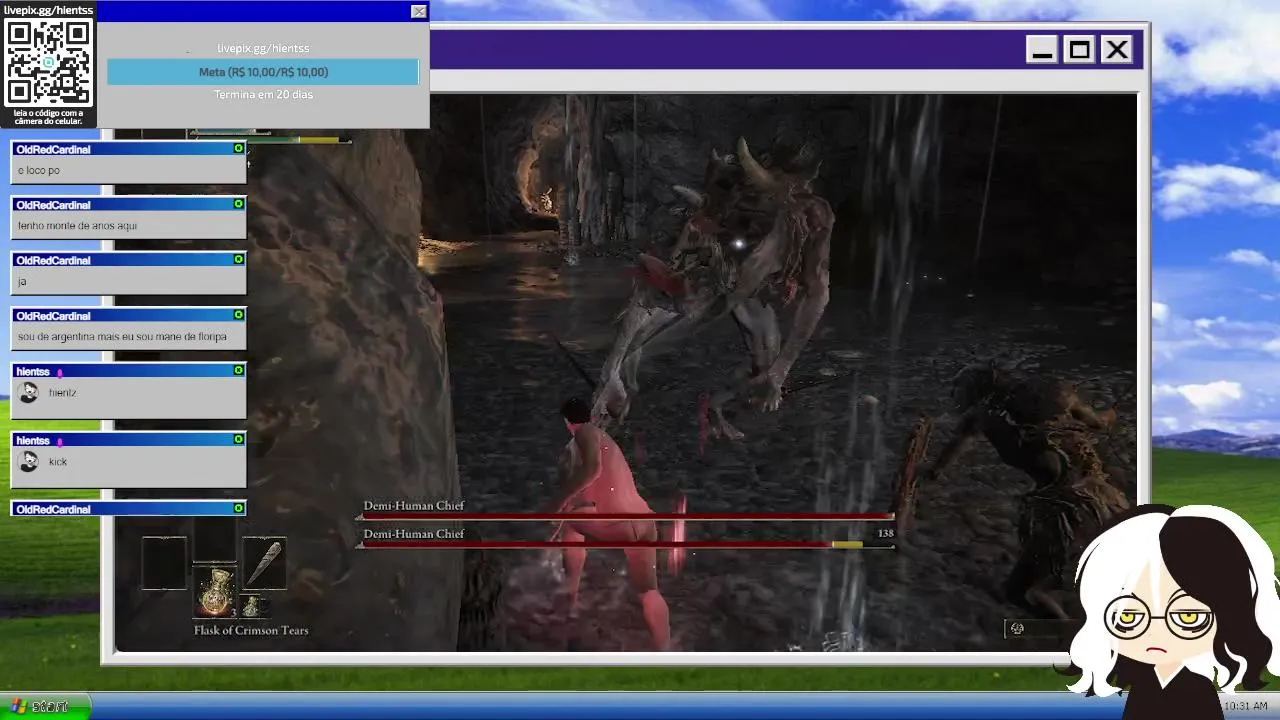The image size is (1280, 720).
Task: Minimize the purple game window
Action: coord(1041,49)
